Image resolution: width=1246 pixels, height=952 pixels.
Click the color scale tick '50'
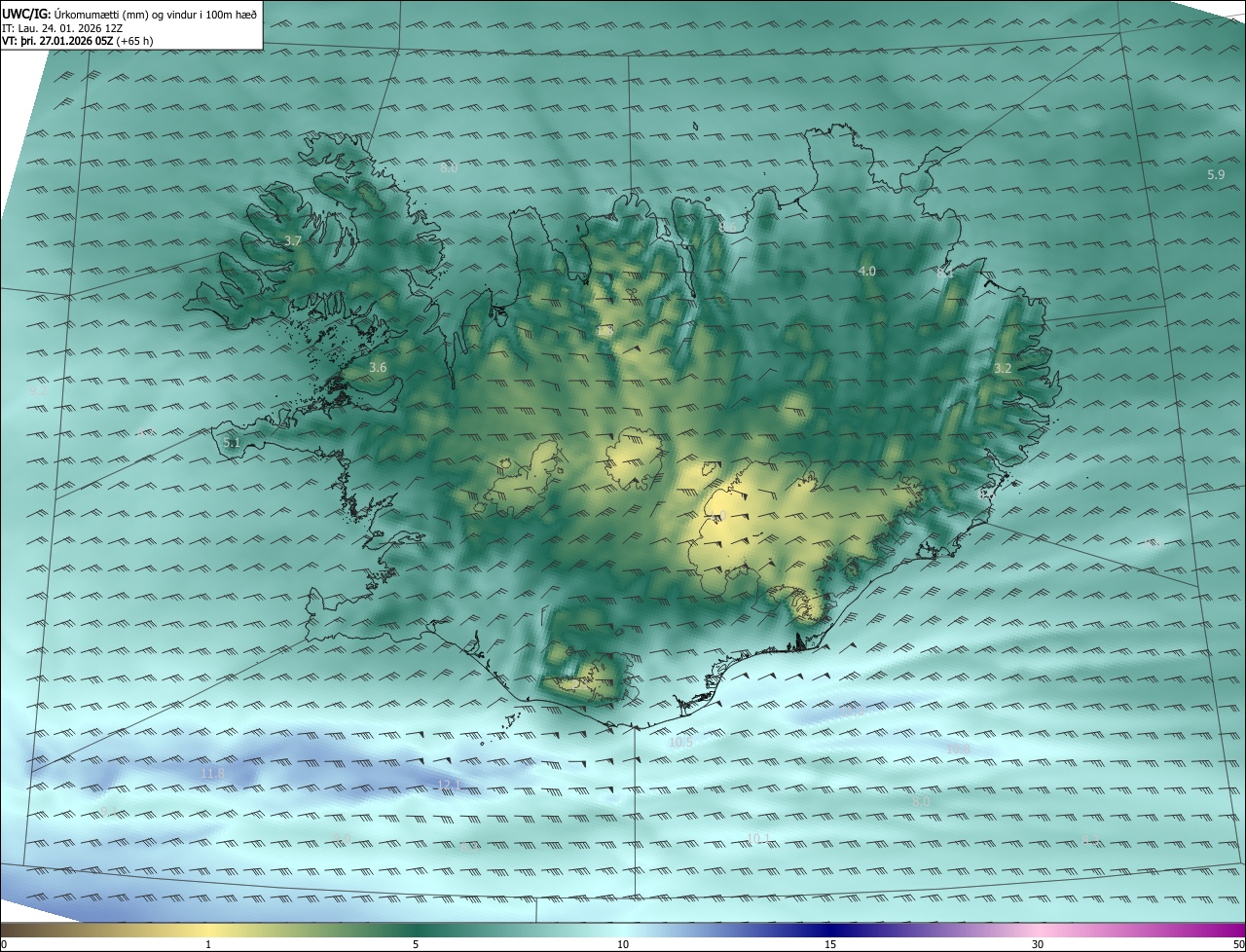(x=1238, y=944)
